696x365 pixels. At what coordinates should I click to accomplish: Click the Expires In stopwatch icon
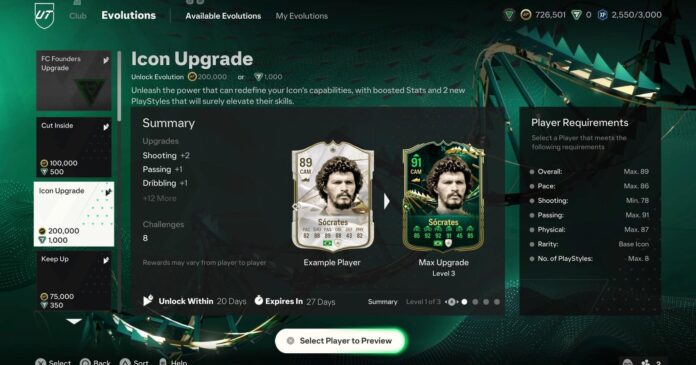tap(258, 301)
